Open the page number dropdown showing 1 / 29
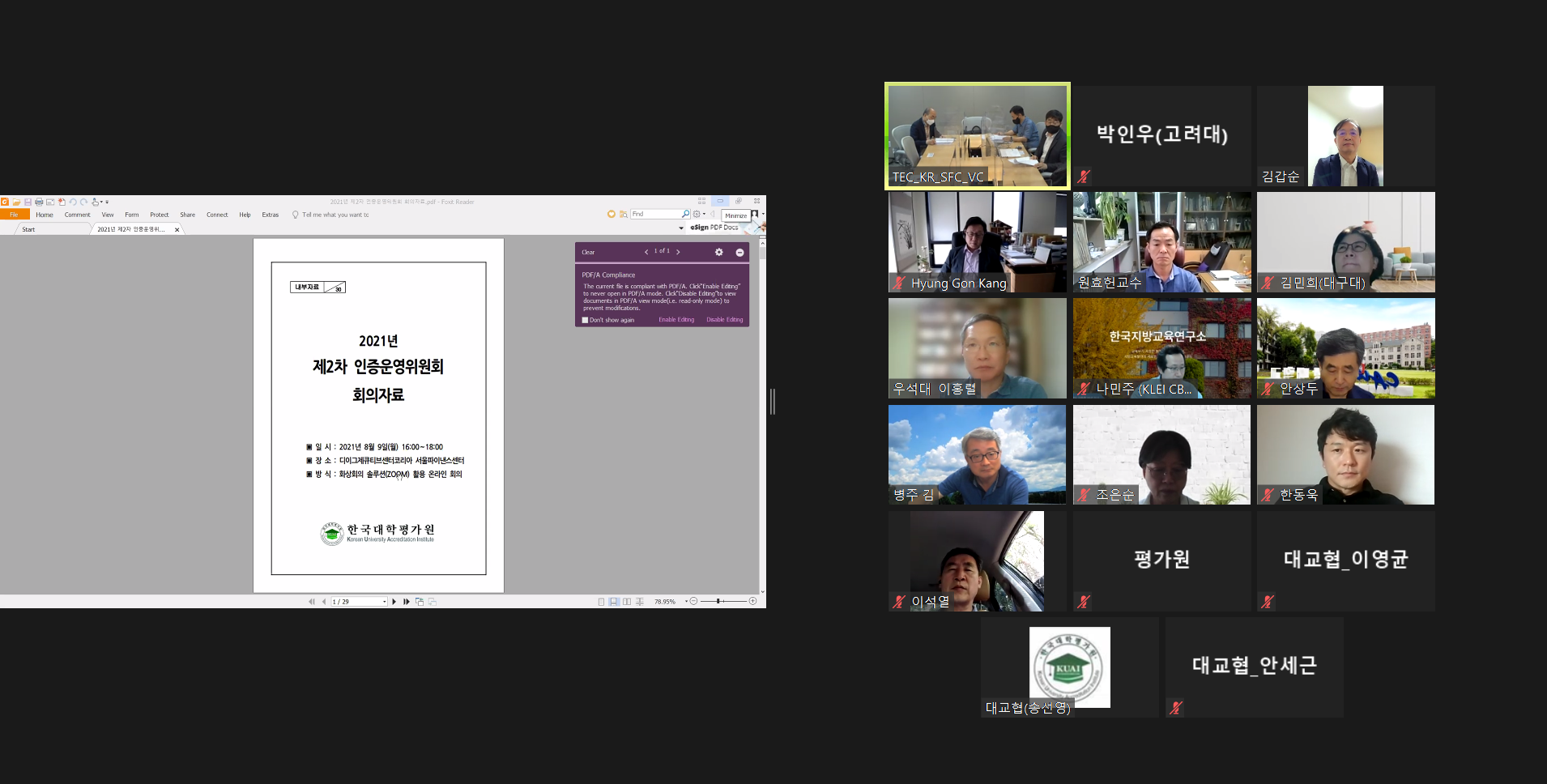 click(x=384, y=602)
